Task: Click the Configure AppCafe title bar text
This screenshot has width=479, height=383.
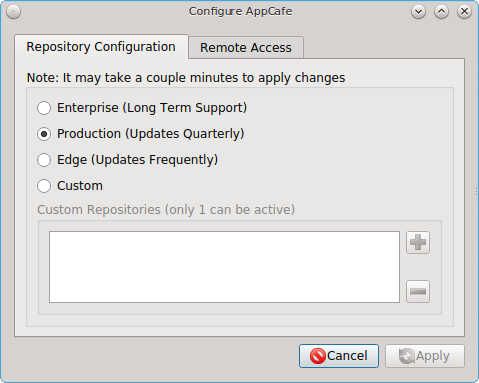Action: 240,11
